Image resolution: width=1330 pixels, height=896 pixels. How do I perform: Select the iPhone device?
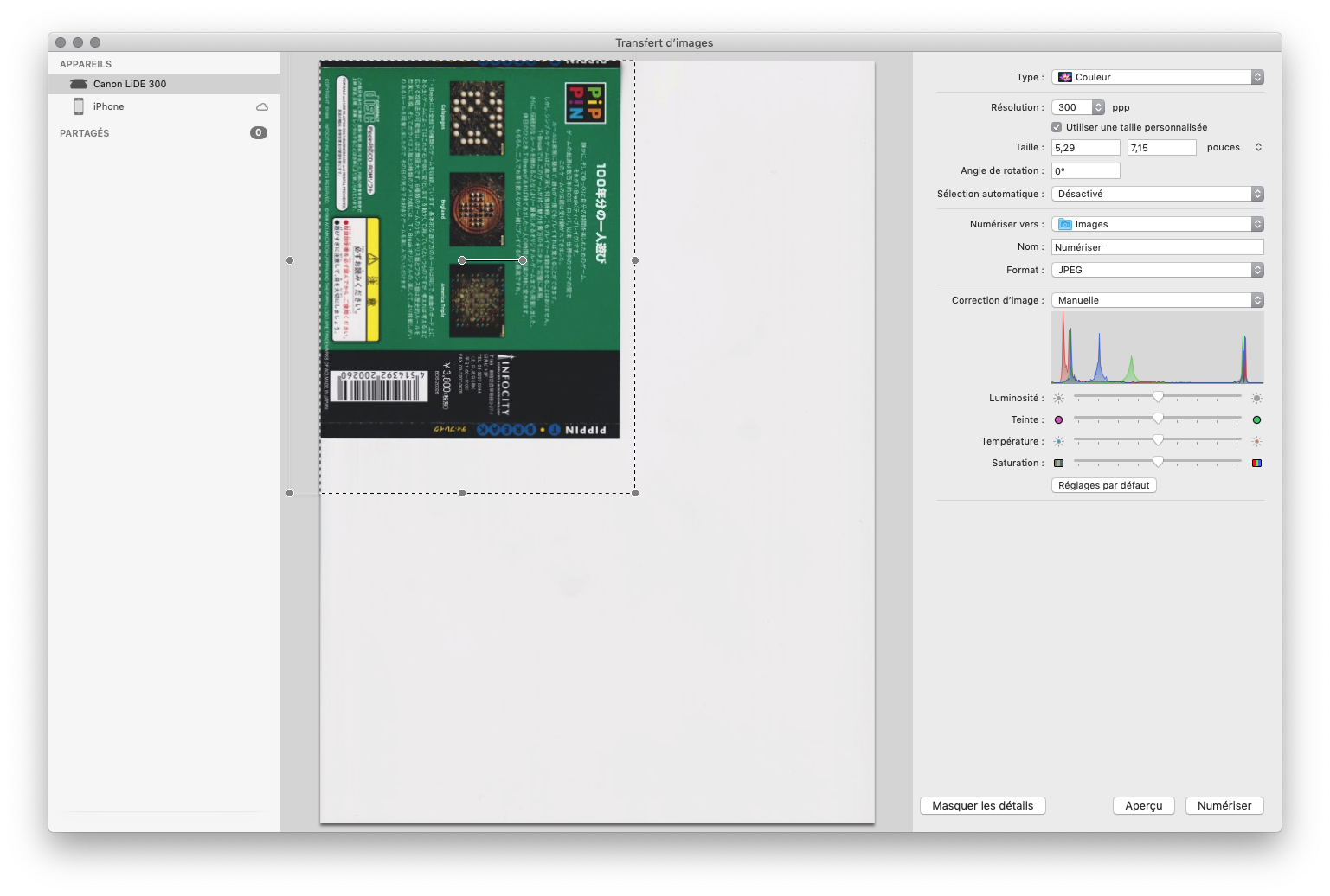pos(164,106)
